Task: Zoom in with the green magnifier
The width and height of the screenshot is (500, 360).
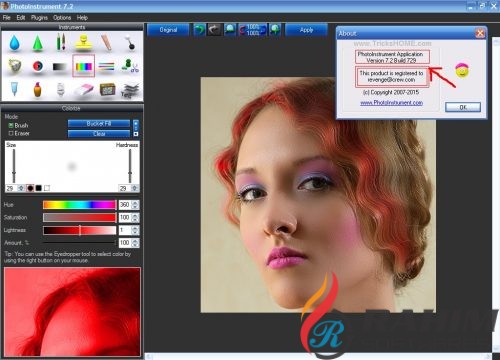Action: (x=275, y=30)
